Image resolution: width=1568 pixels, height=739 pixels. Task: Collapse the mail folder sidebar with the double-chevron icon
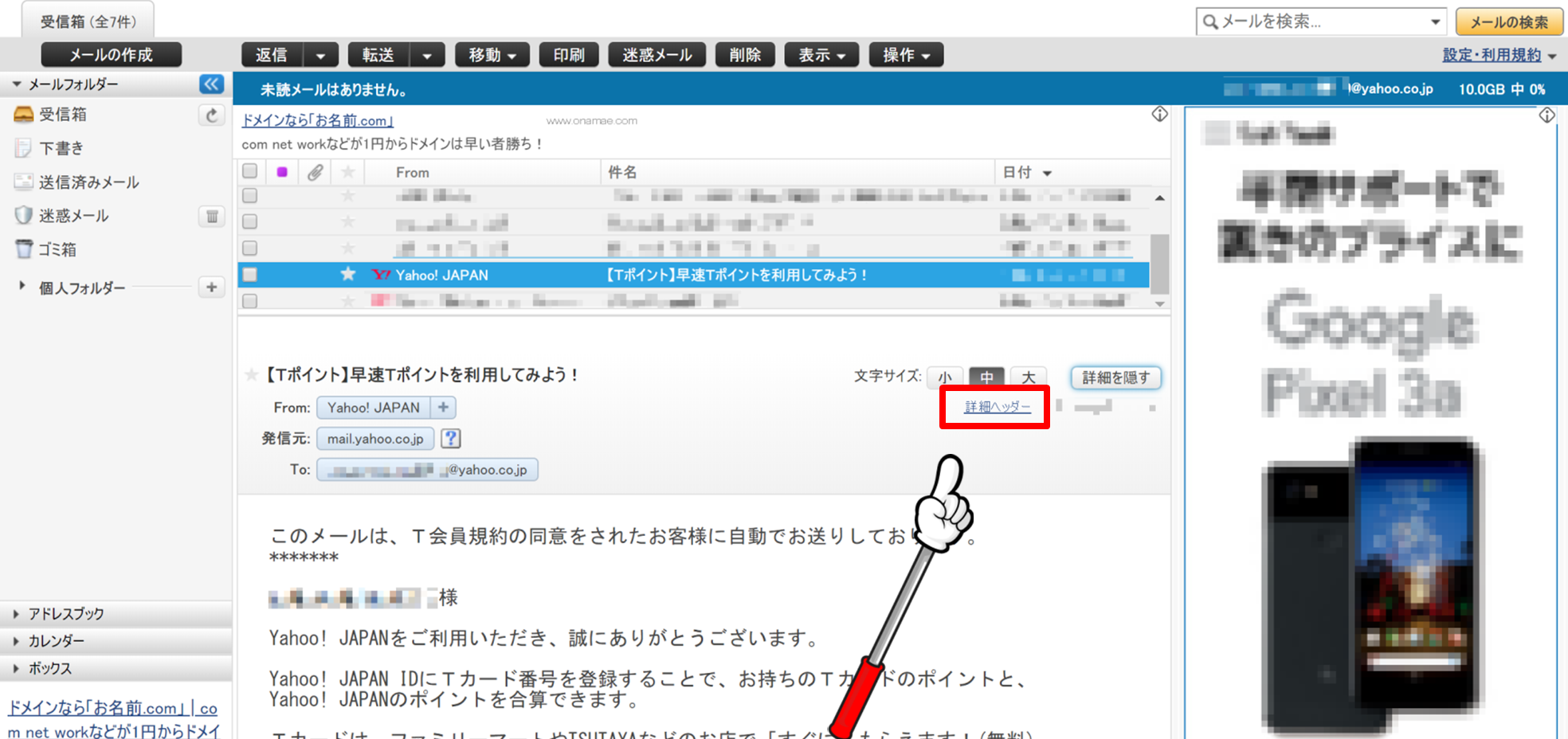click(x=211, y=84)
